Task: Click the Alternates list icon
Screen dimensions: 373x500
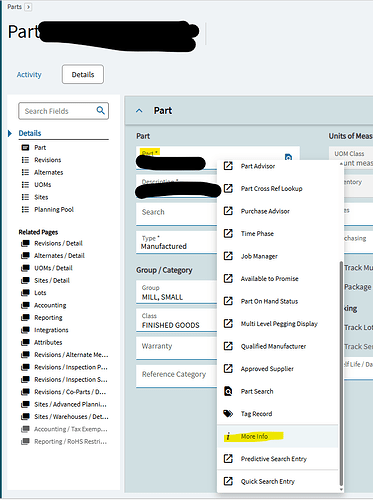Action: (x=25, y=172)
